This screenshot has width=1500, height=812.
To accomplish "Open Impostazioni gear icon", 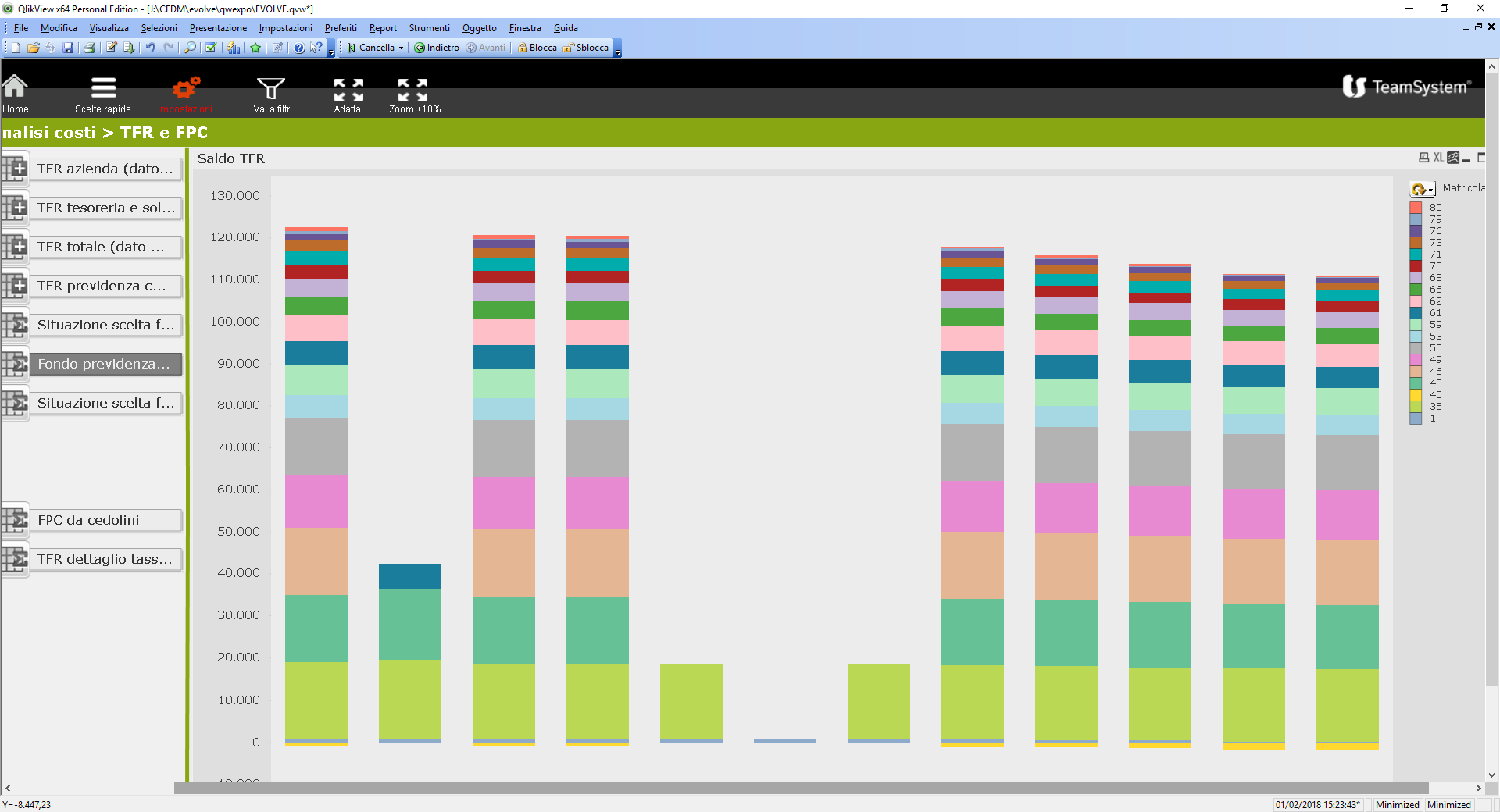I will (186, 87).
